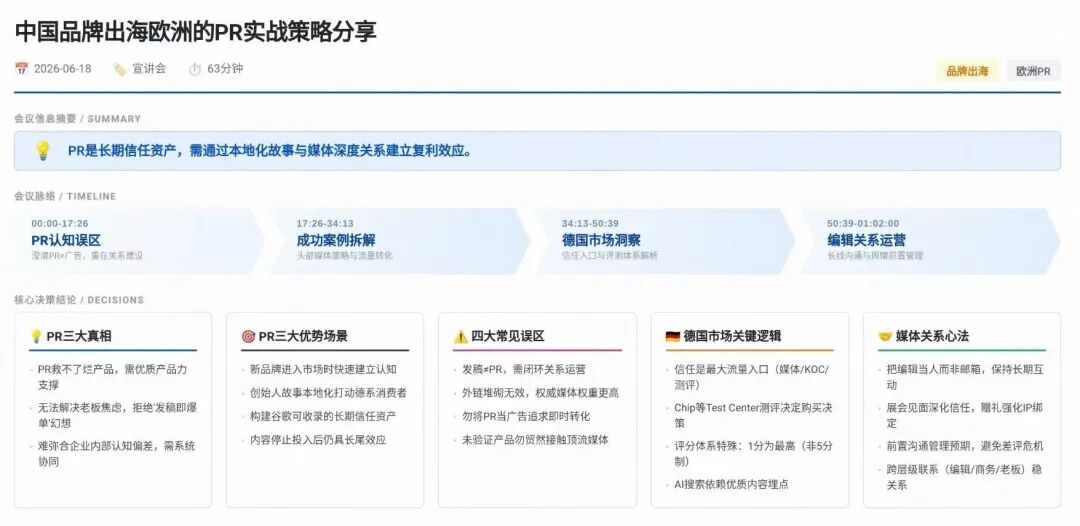Screen dimensions: 1080x526
Task: Click bullet 发稿≠PR，需闭环关系运营
Action: point(523,370)
